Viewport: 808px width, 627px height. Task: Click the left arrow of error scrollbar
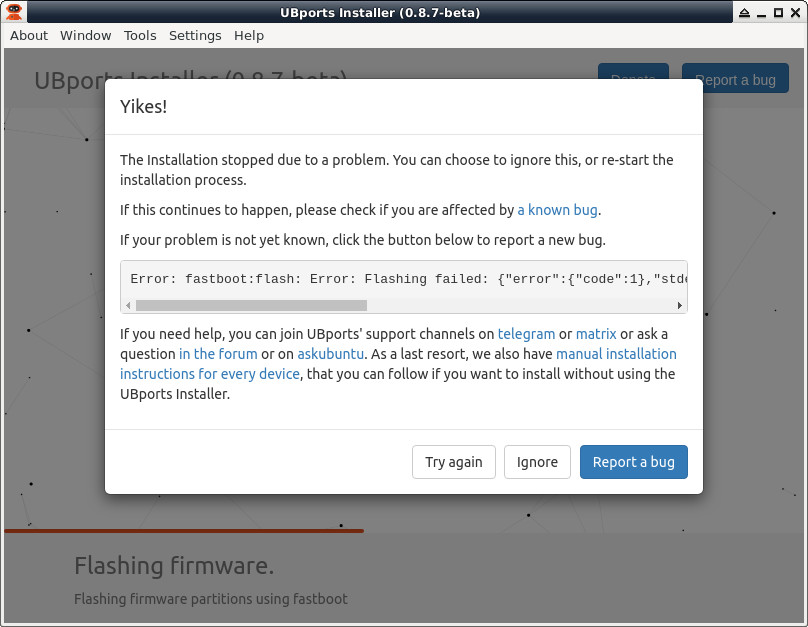point(128,305)
